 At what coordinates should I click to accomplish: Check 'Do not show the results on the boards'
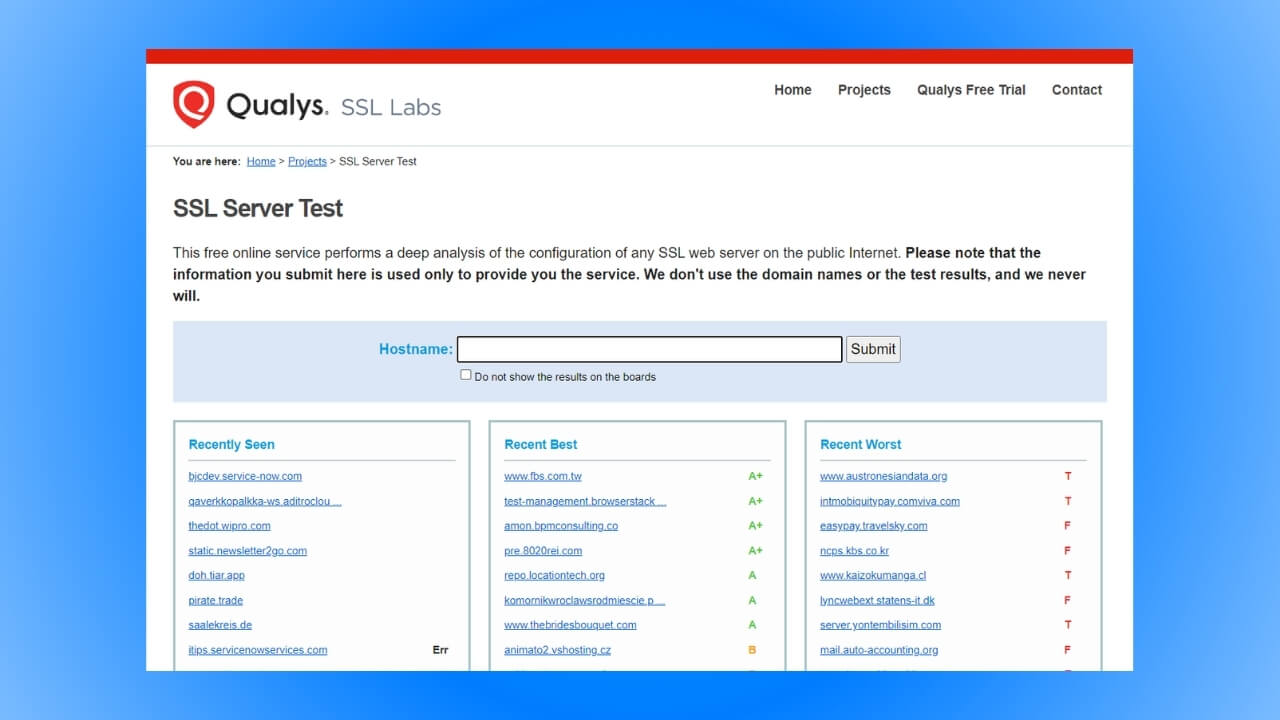click(466, 375)
